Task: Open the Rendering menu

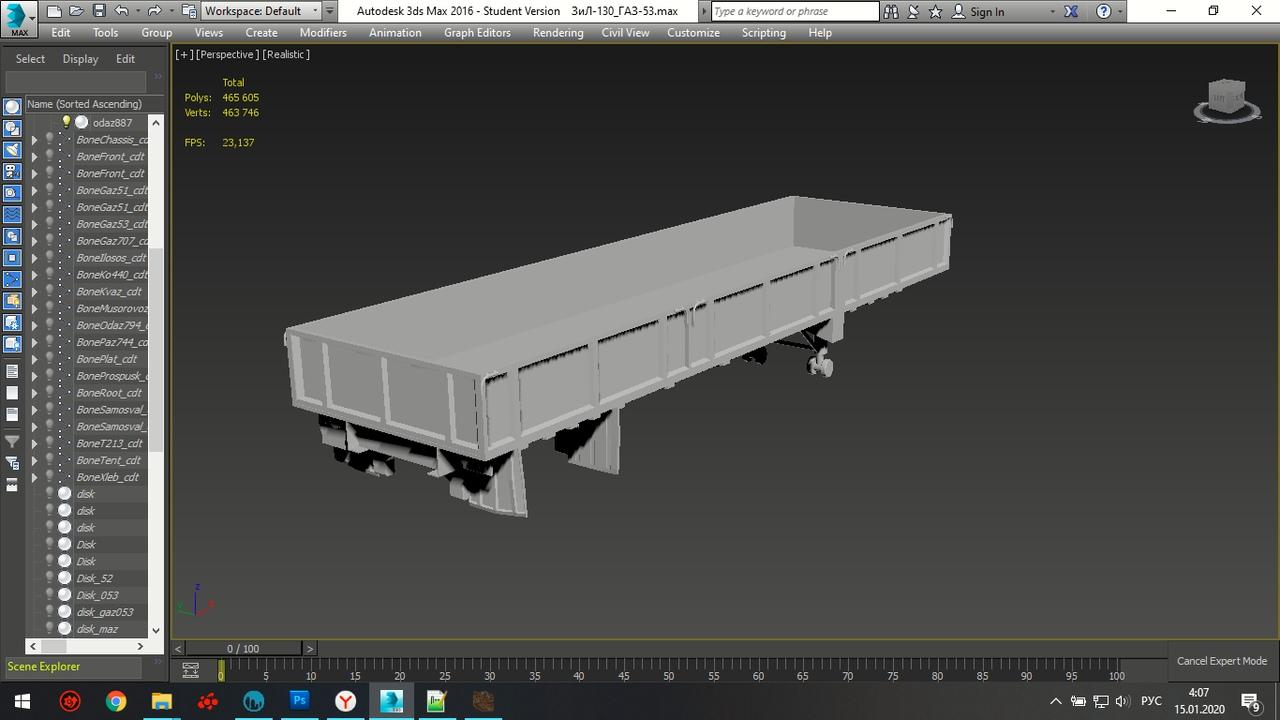Action: pyautogui.click(x=557, y=33)
